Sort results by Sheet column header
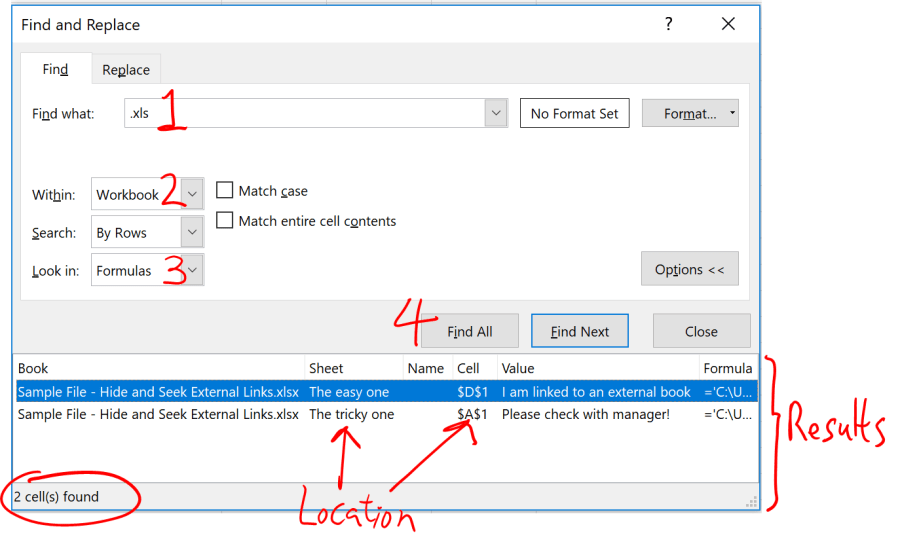Viewport: 900px width, 546px height. 353,369
